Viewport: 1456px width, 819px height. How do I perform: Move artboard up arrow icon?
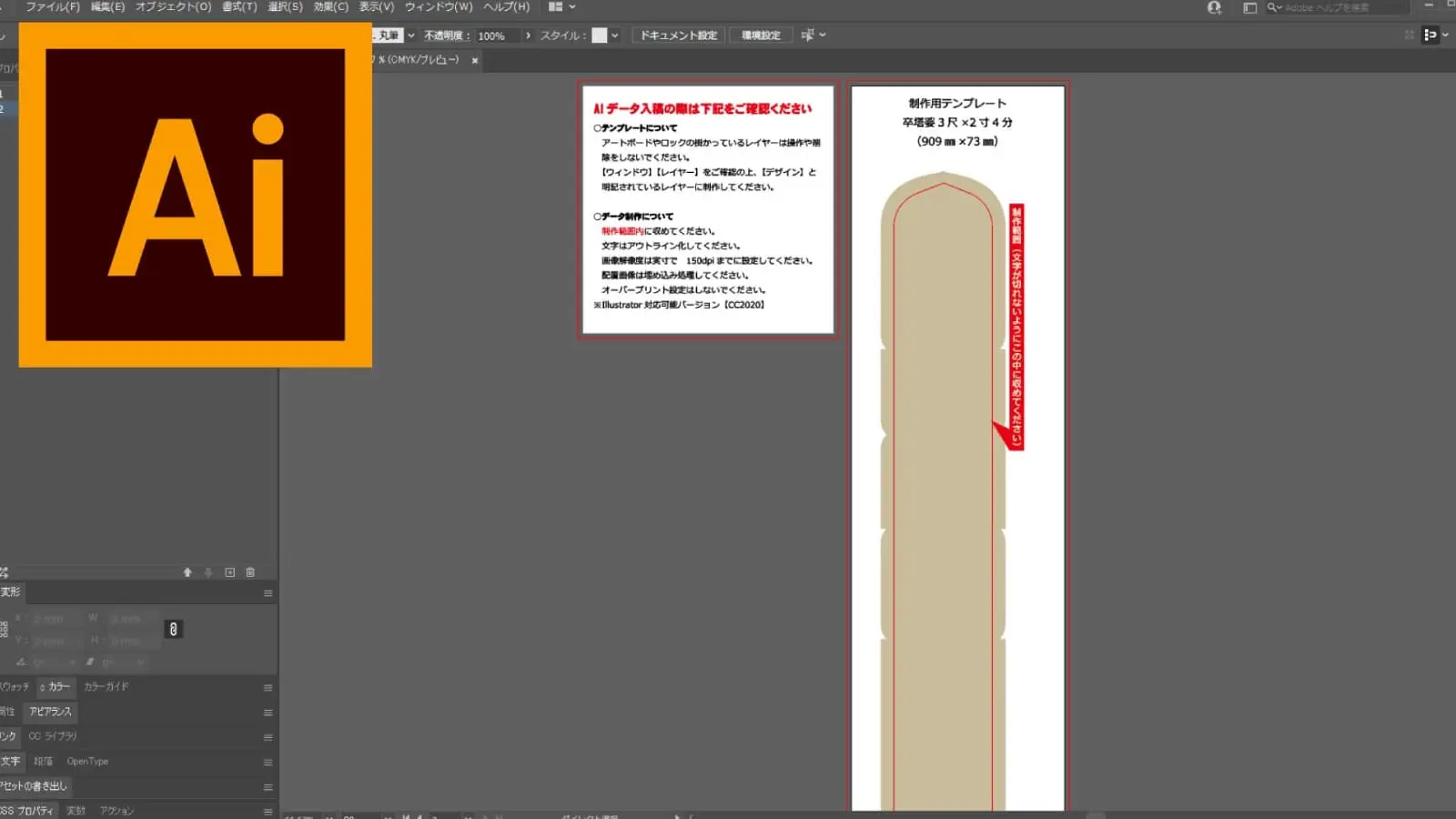click(x=187, y=572)
